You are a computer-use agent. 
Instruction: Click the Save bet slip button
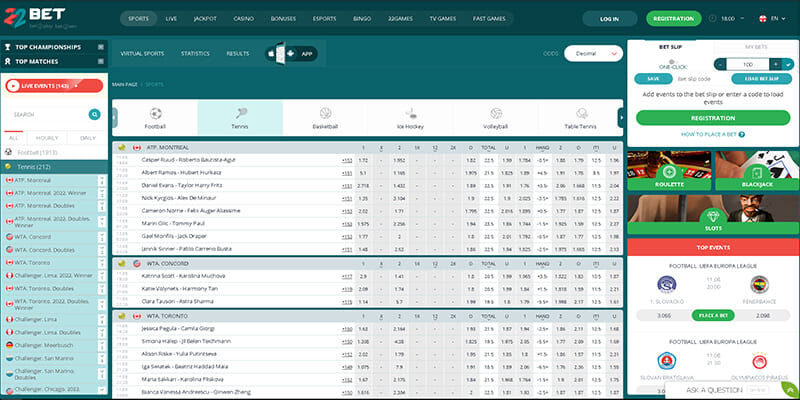(653, 79)
